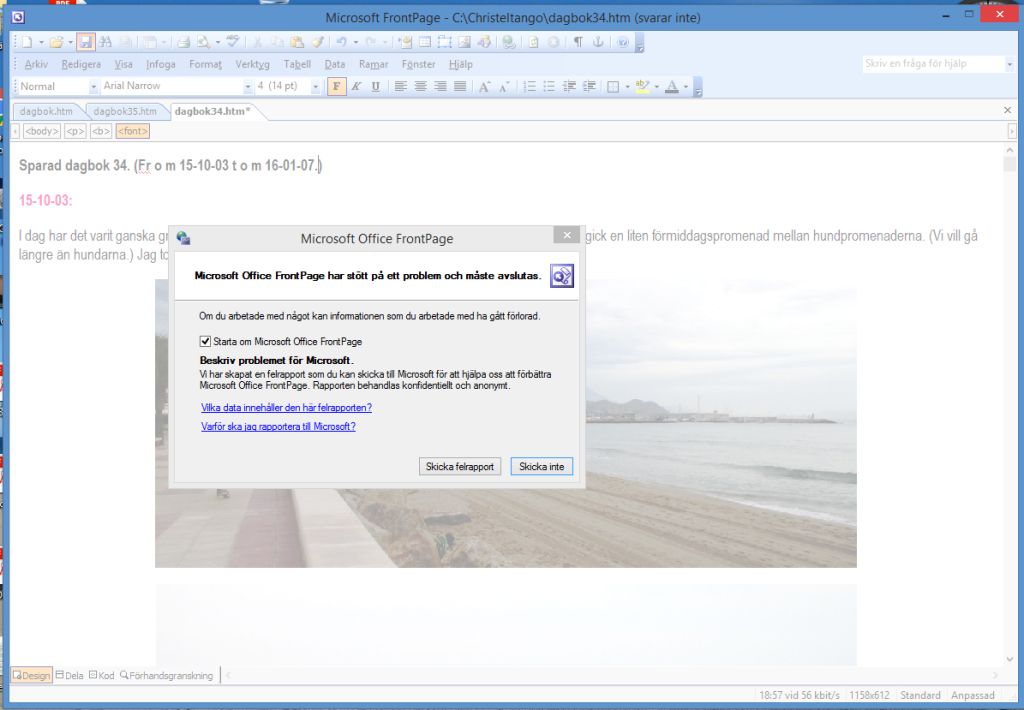This screenshot has height=710, width=1024.
Task: Click the Refresh page icon
Action: point(534,42)
